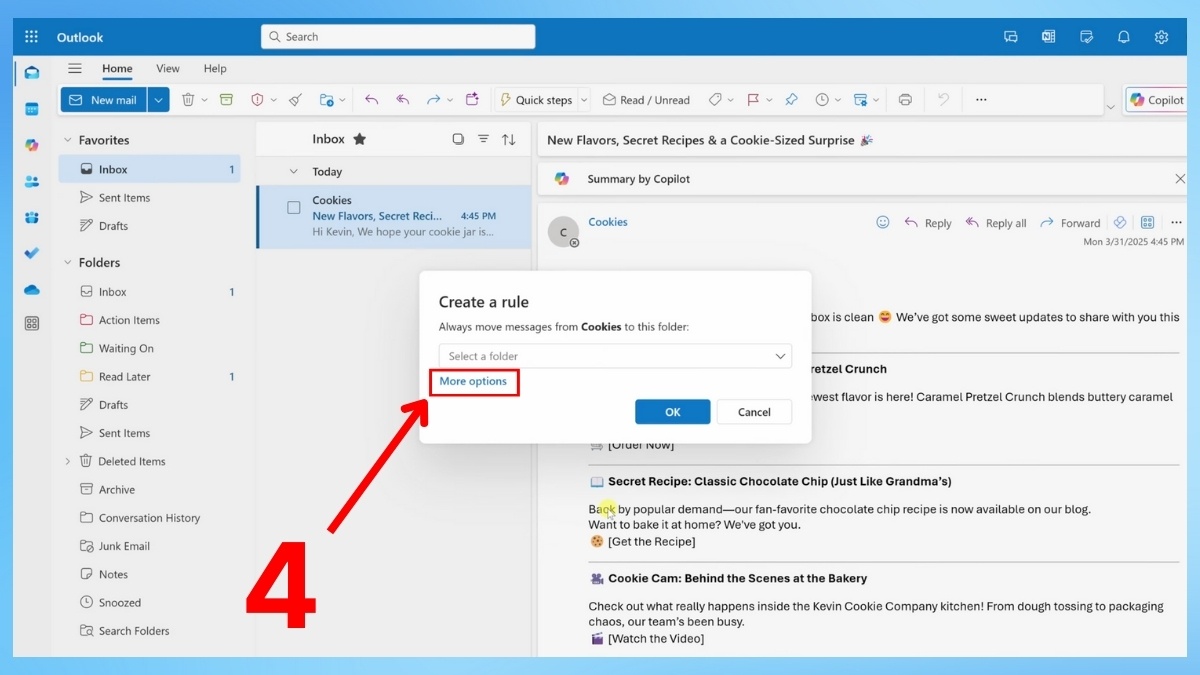Viewport: 1200px width, 675px height.
Task: Click the Print icon in toolbar
Action: pyautogui.click(x=905, y=100)
